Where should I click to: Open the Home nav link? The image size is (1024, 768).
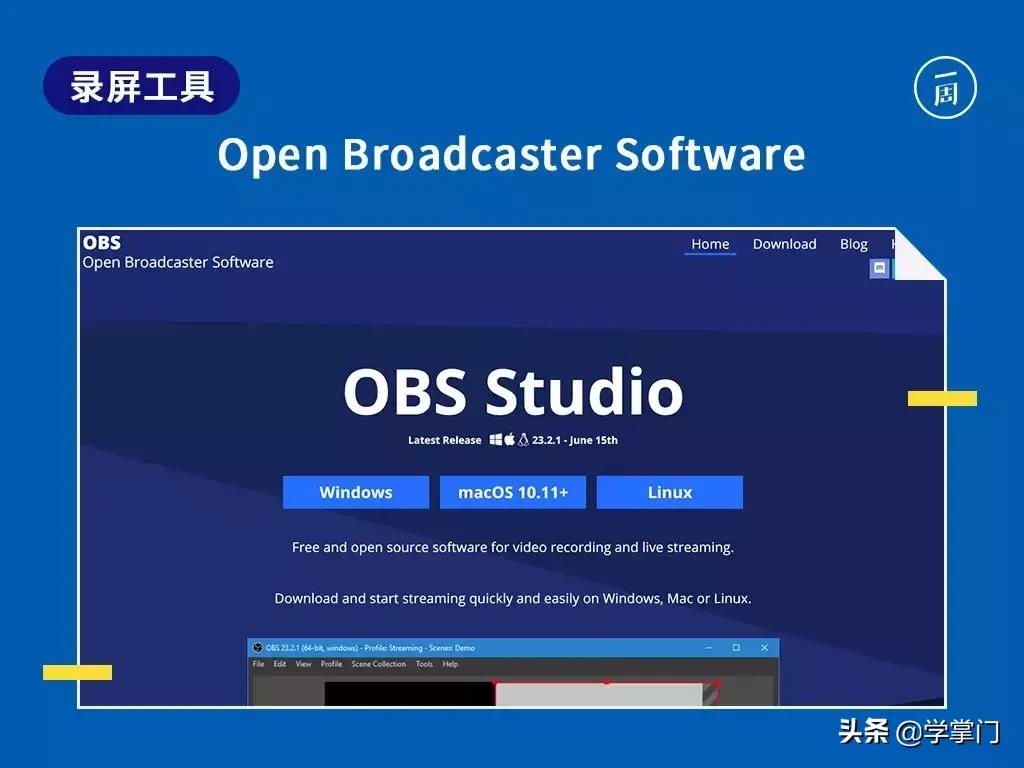tap(710, 244)
